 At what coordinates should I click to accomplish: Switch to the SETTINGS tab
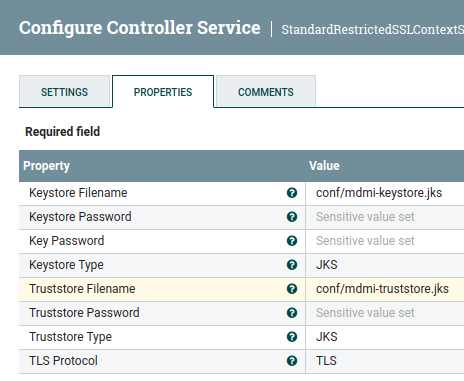[x=64, y=92]
